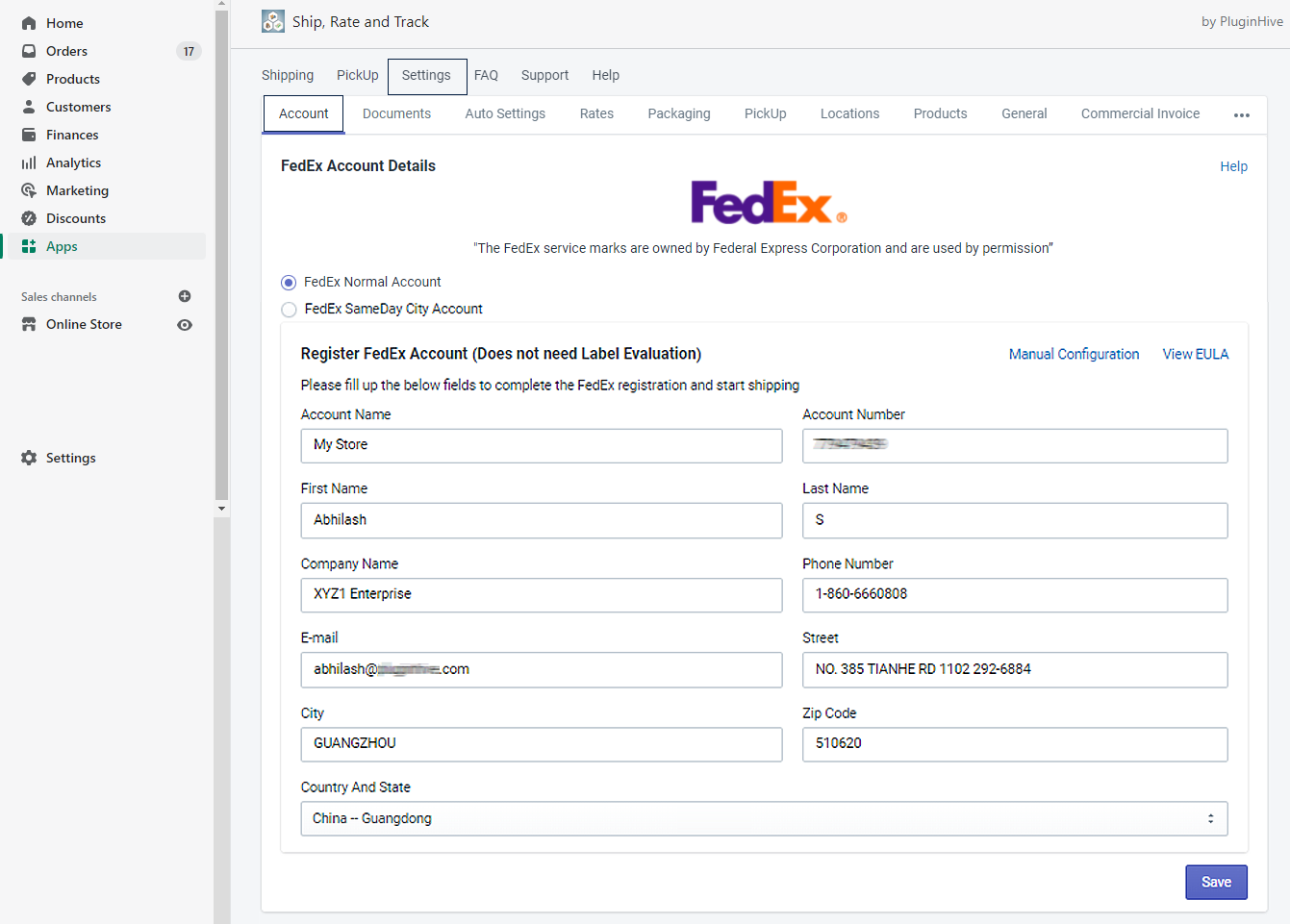Screen dimensions: 1290x924
Task: Switch to the Packaging tab
Action: tap(679, 113)
